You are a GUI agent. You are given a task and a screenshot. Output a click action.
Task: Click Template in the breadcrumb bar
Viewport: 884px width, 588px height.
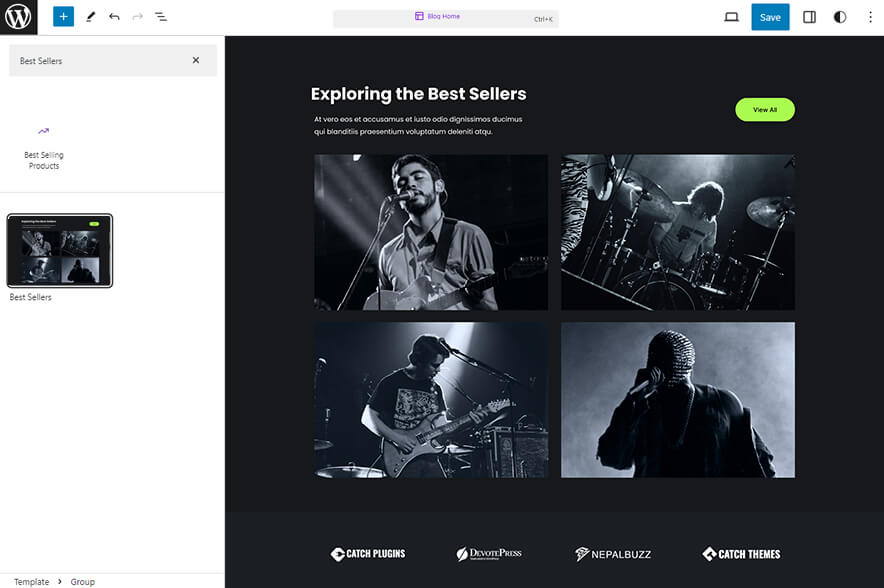tap(31, 581)
